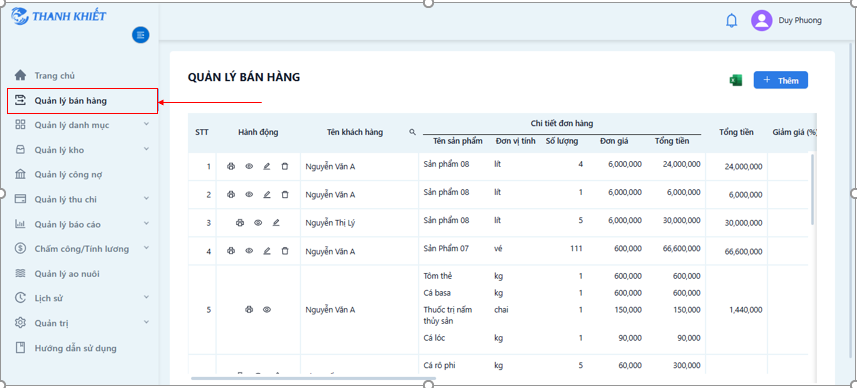
Task: Edit the Sản Phẩm 07 order
Action: tap(267, 251)
